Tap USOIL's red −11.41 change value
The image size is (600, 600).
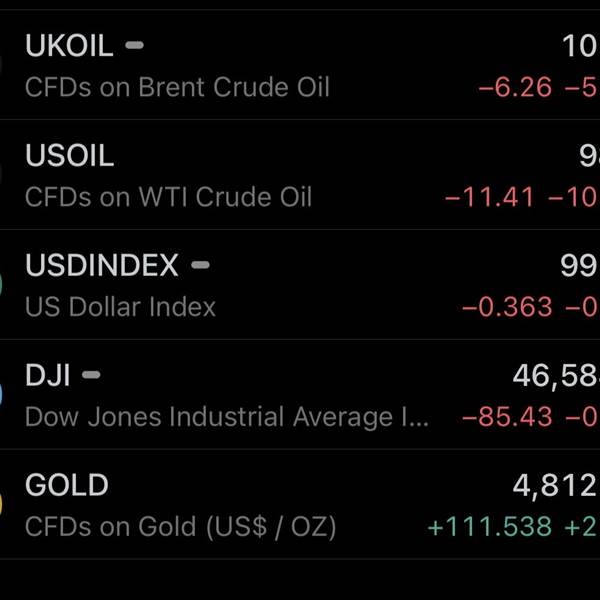click(489, 198)
